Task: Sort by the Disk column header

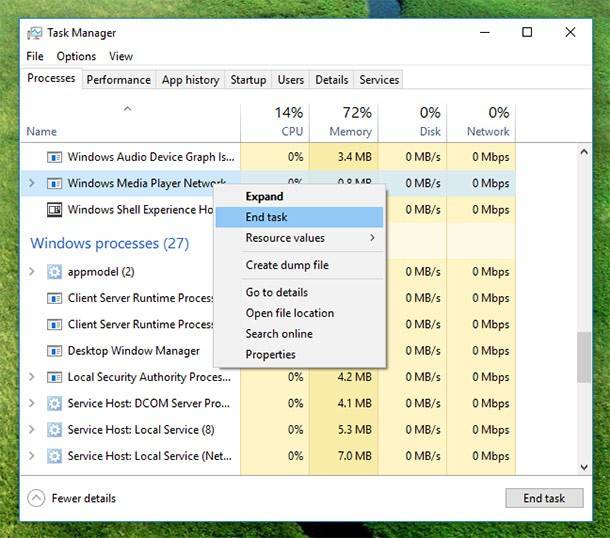Action: click(x=413, y=123)
